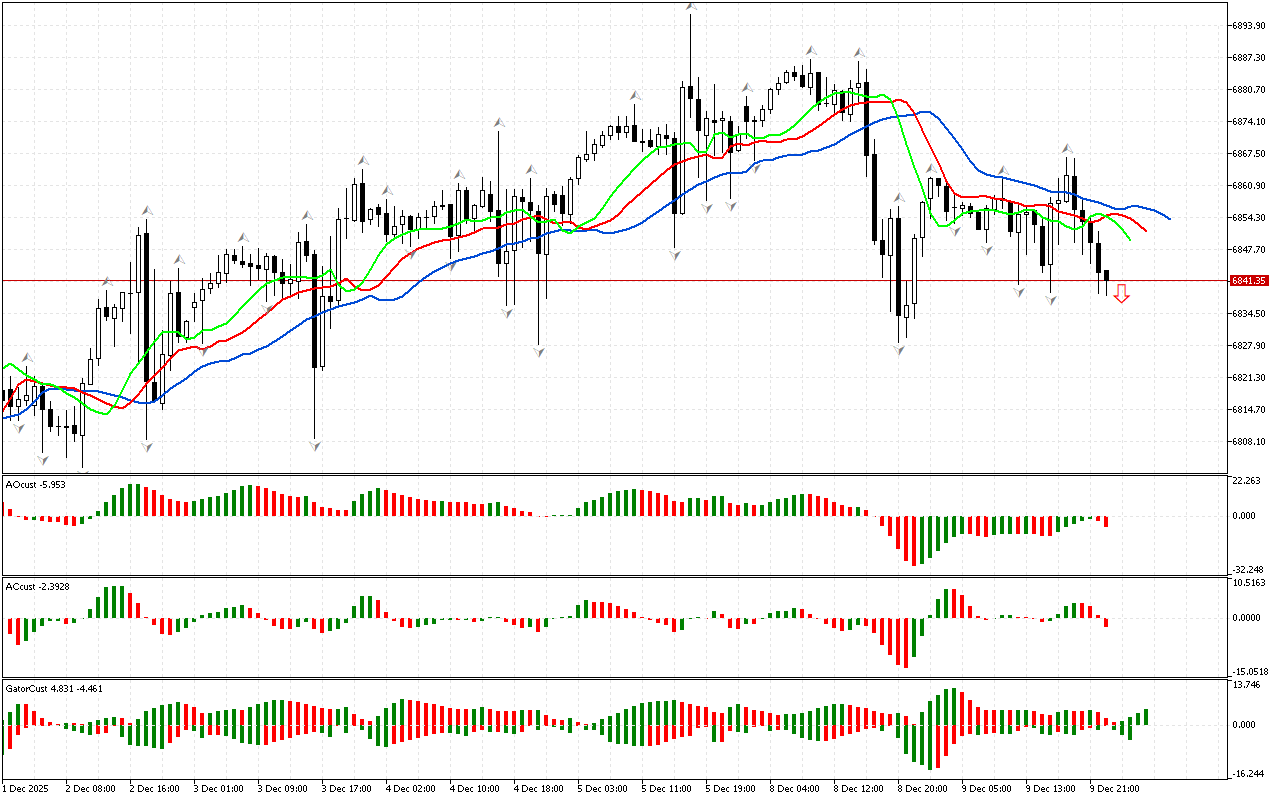This screenshot has height=800, width=1280.
Task: Click the -15.0518 AC scale value
Action: click(1251, 671)
